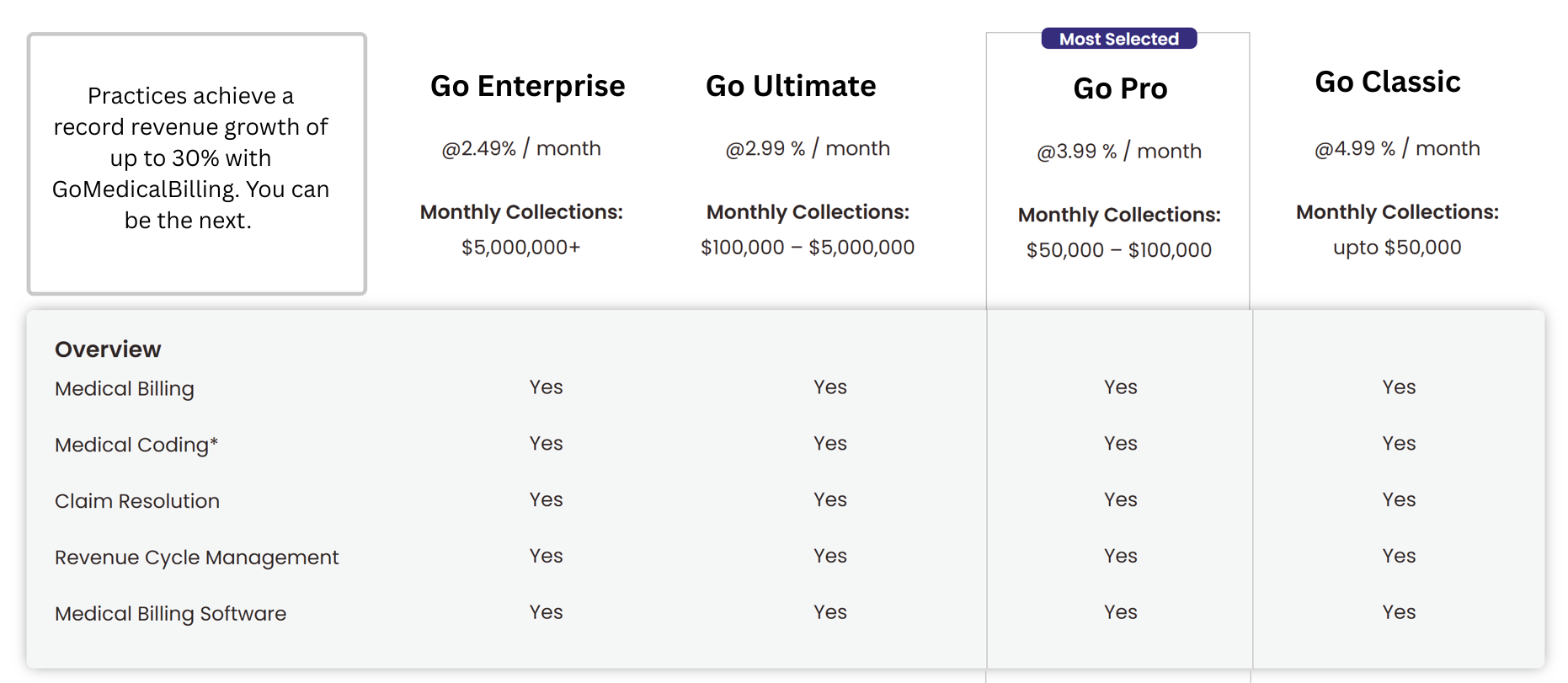
Task: Click the $5,000,000+ collections amount
Action: click(x=520, y=248)
